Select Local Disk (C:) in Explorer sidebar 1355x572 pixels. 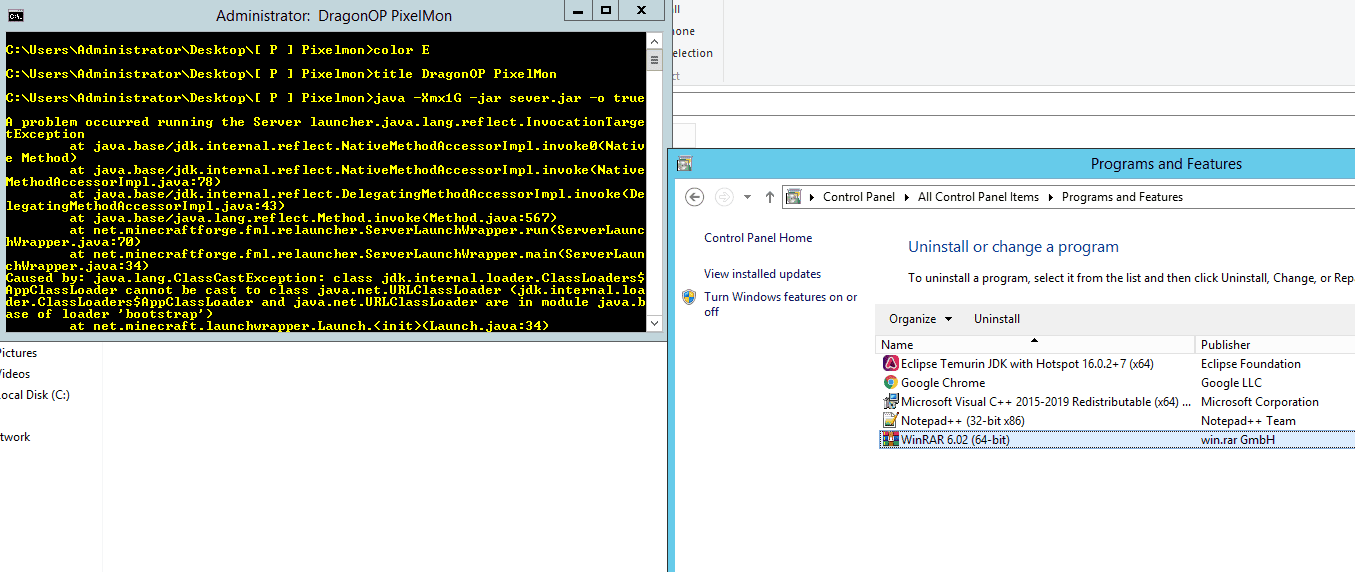(35, 395)
